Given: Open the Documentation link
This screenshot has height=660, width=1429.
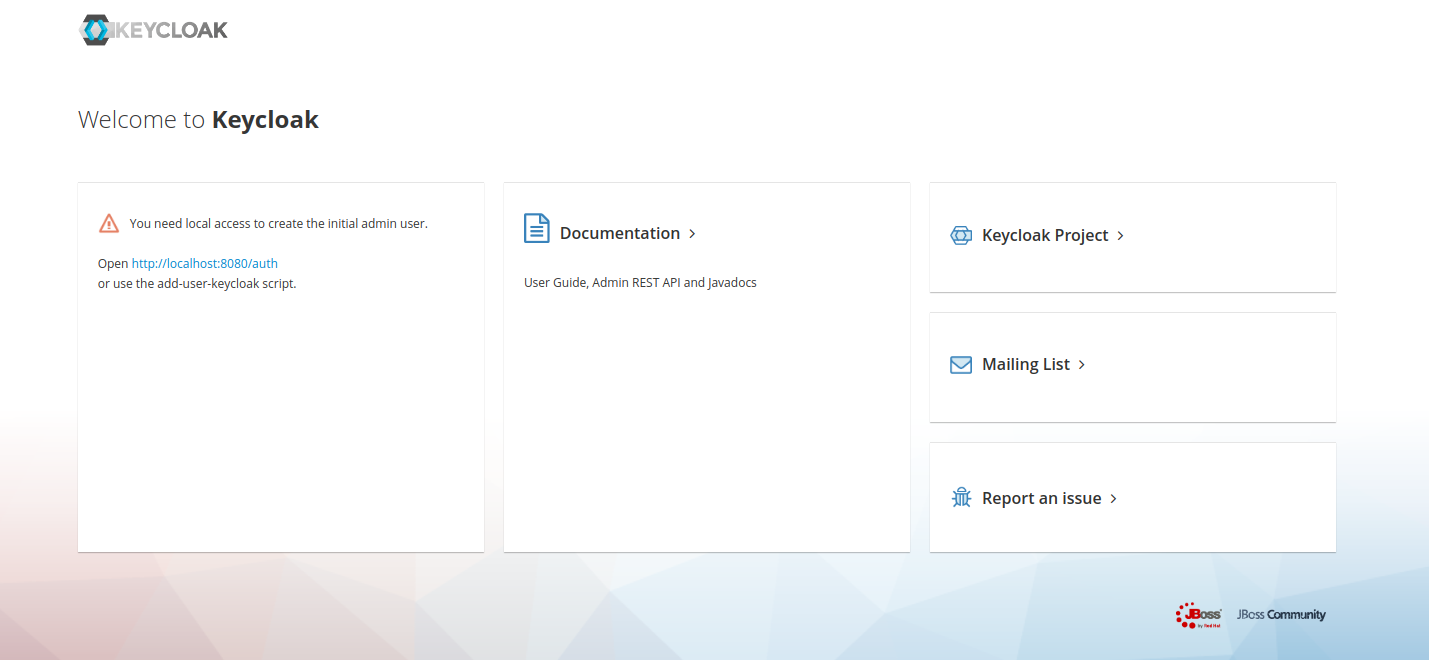Looking at the screenshot, I should pos(620,233).
